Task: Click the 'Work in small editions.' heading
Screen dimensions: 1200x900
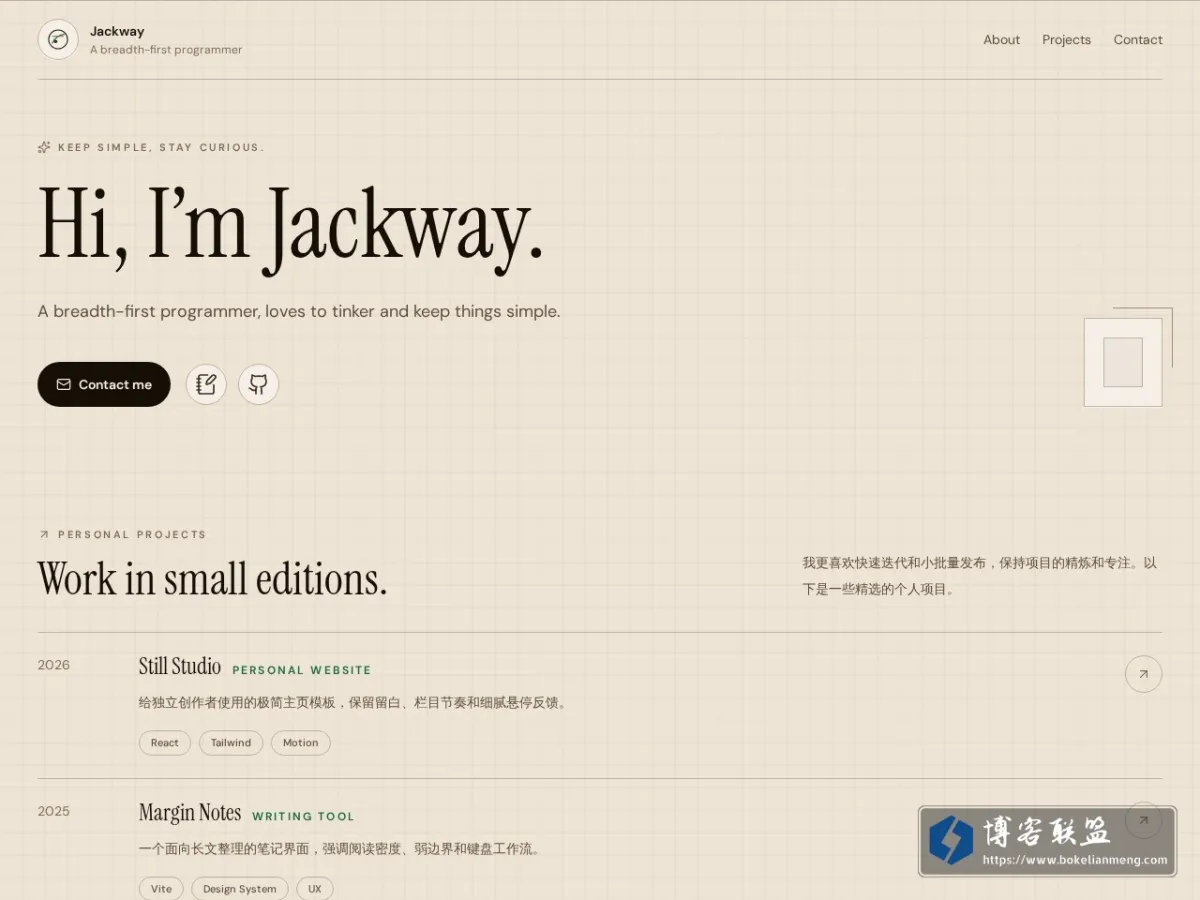Action: [212, 579]
